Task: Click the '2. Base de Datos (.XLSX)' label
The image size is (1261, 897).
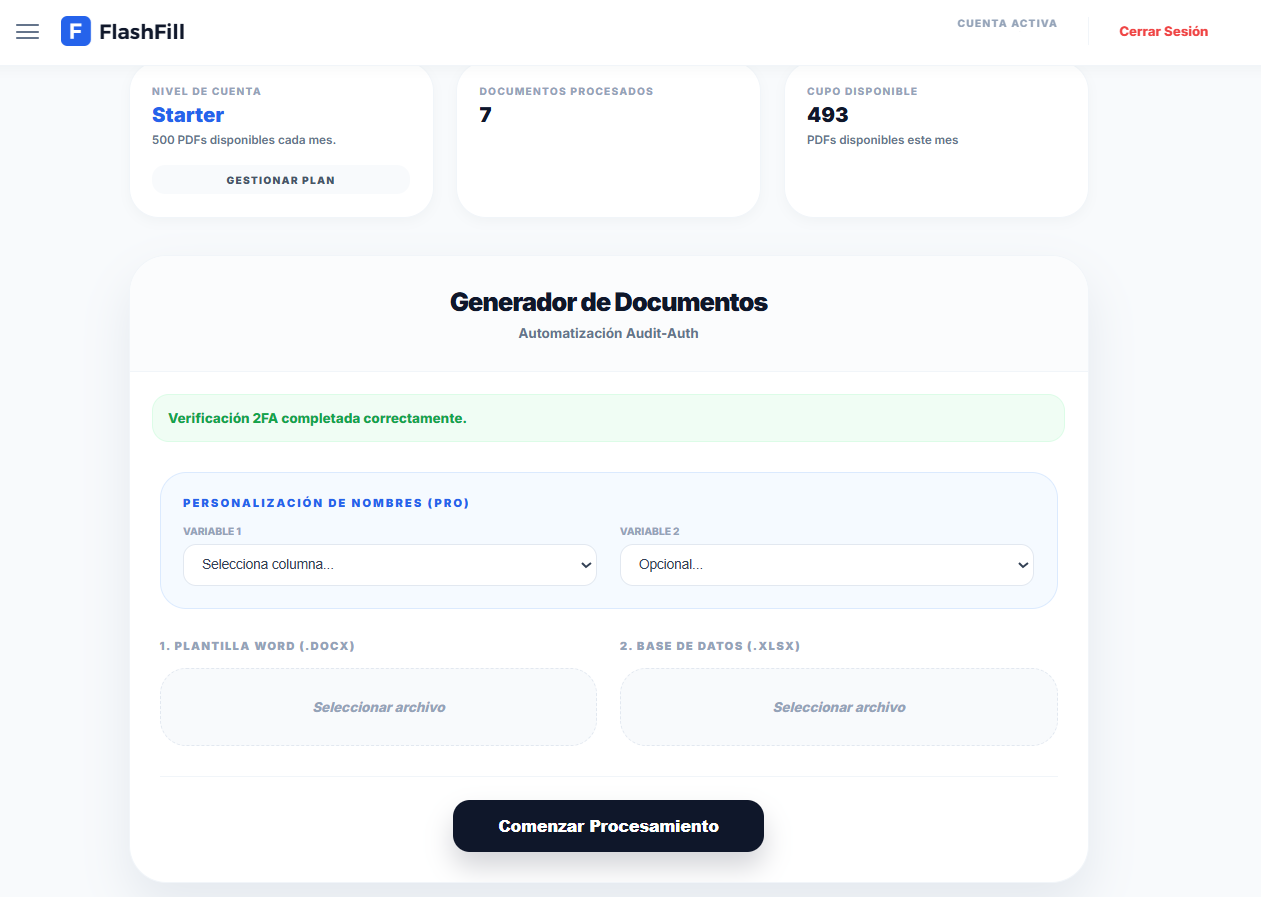Action: (710, 646)
